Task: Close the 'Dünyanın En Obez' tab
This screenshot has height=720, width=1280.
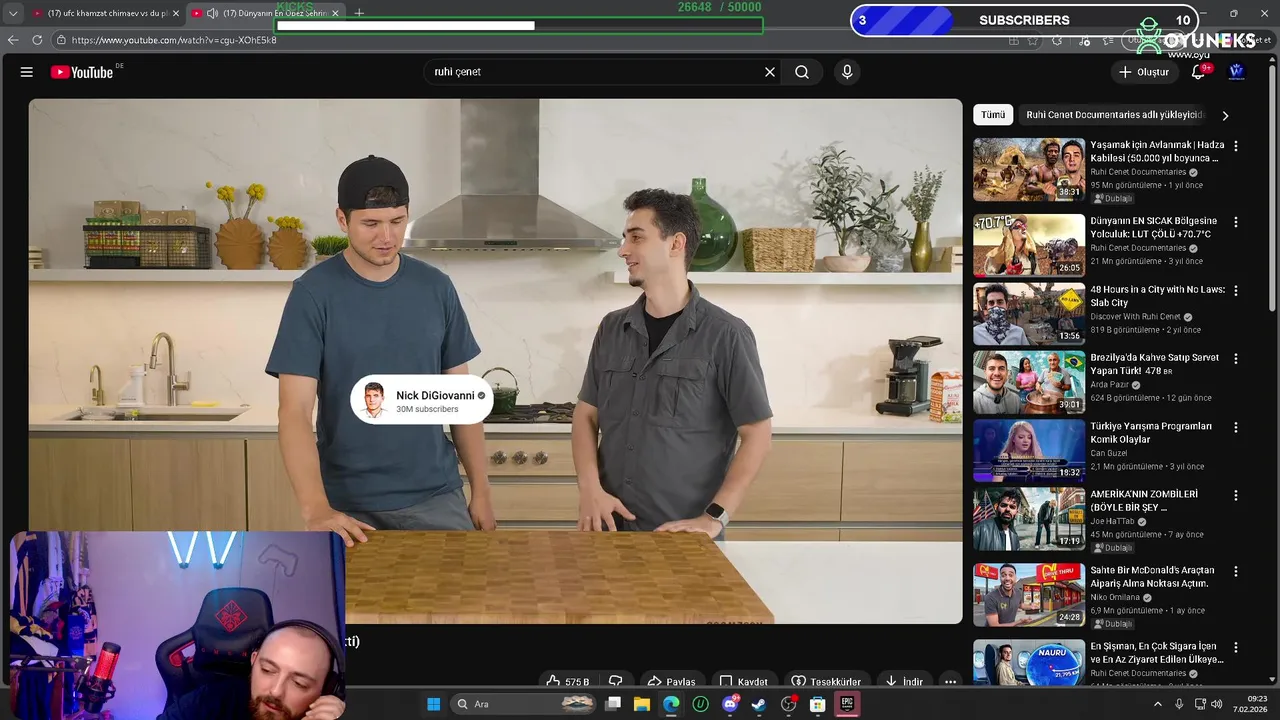Action: point(335,13)
